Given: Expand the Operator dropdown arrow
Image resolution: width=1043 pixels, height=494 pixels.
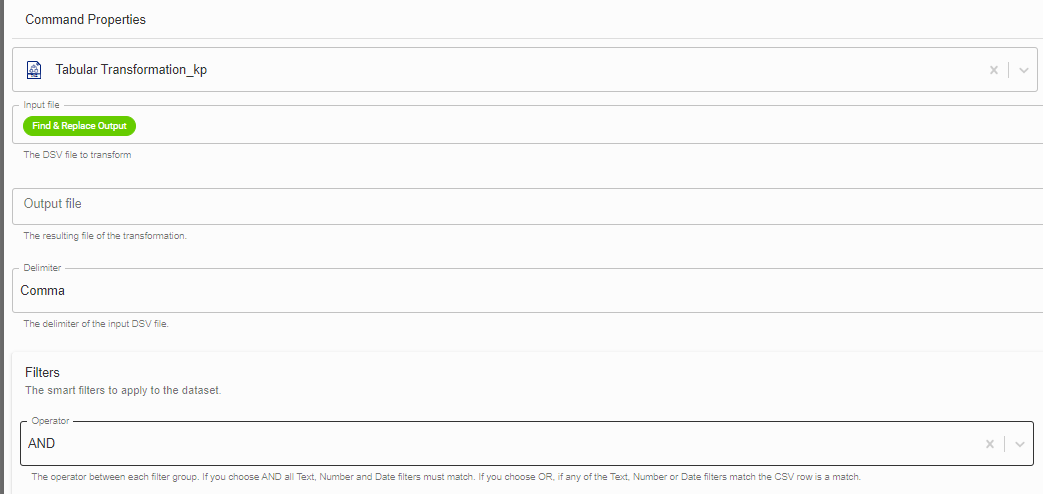Looking at the screenshot, I should click(x=1020, y=444).
